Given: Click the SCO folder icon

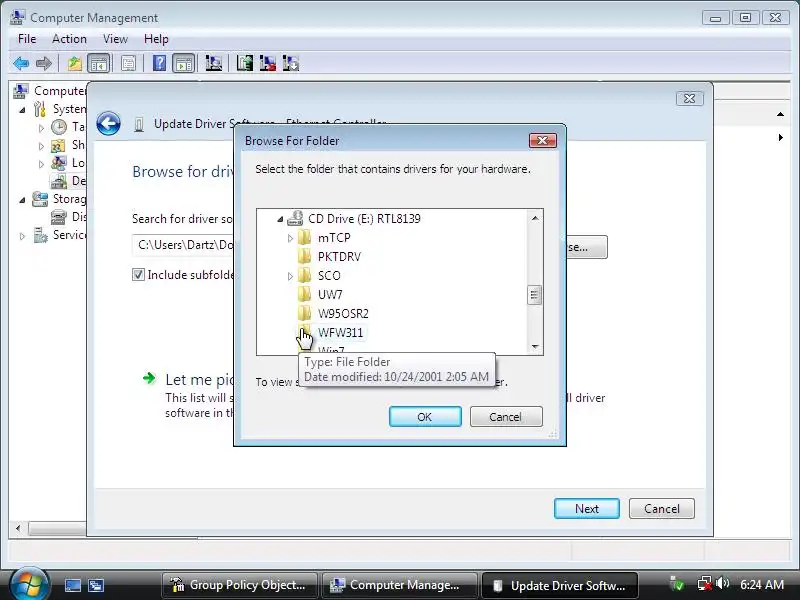Looking at the screenshot, I should pyautogui.click(x=305, y=275).
